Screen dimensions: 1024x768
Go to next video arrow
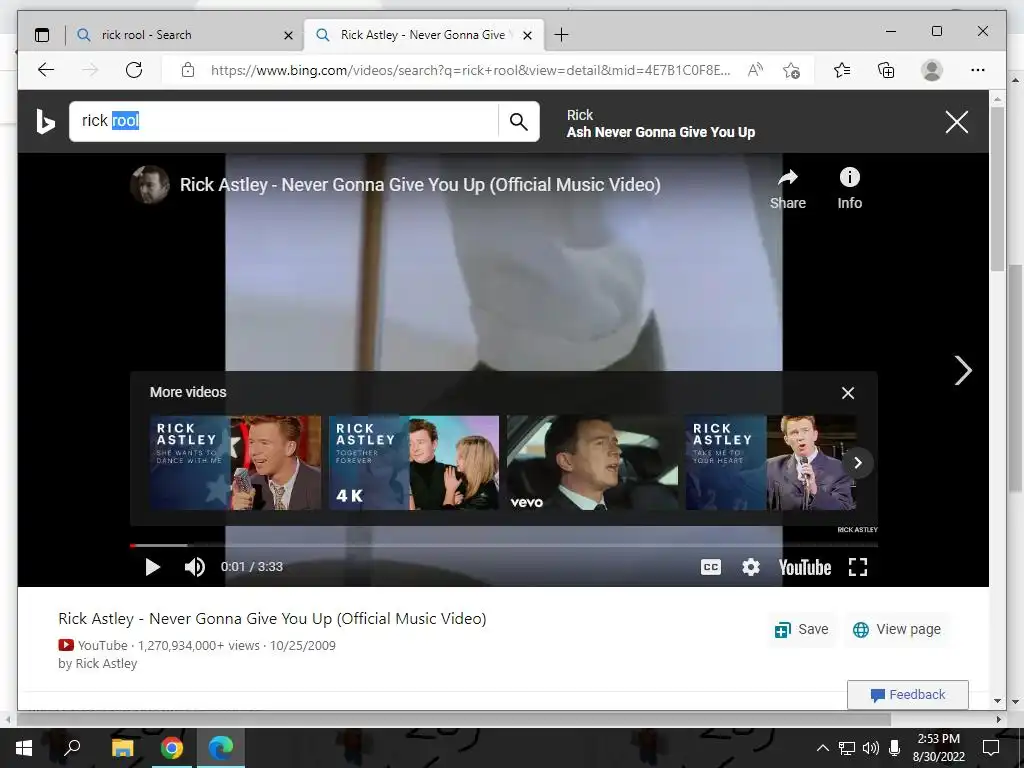963,370
